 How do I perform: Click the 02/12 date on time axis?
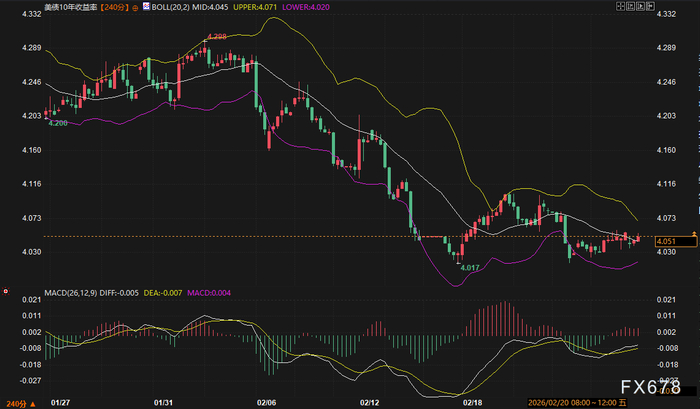pyautogui.click(x=369, y=402)
